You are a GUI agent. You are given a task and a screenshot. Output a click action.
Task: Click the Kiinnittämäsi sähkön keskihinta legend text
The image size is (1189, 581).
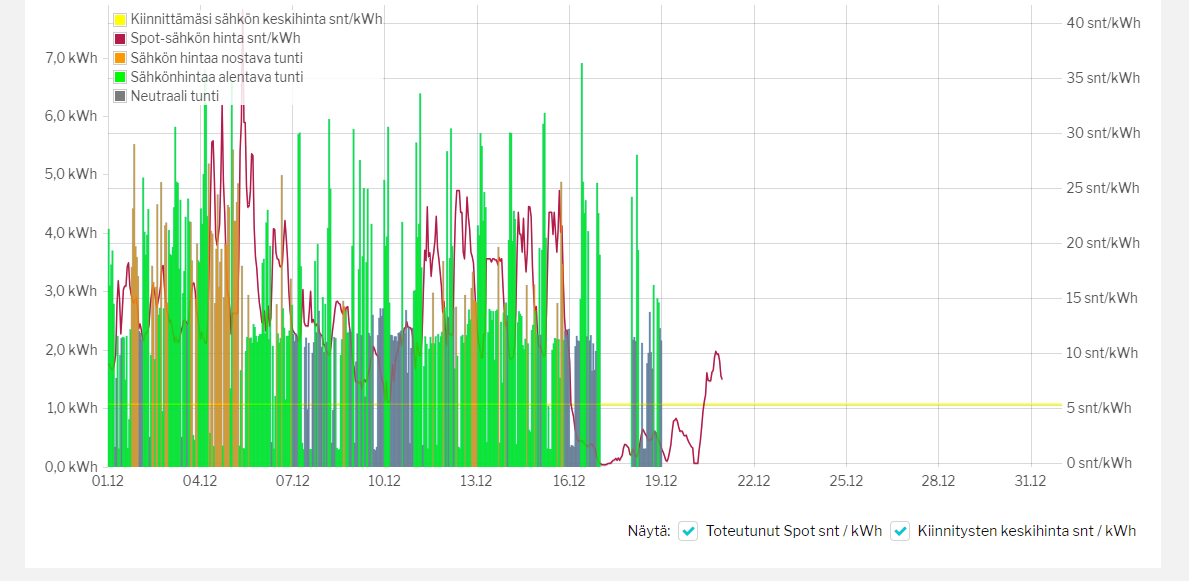(x=256, y=19)
